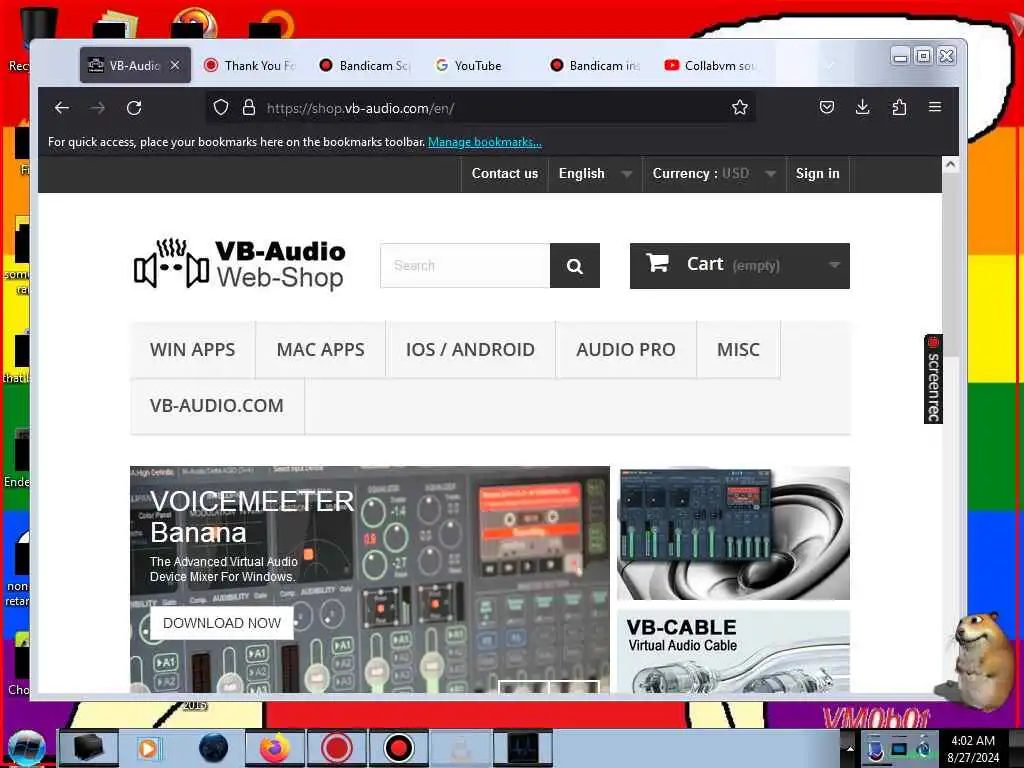Open the tracking protection shield icon

click(x=221, y=108)
